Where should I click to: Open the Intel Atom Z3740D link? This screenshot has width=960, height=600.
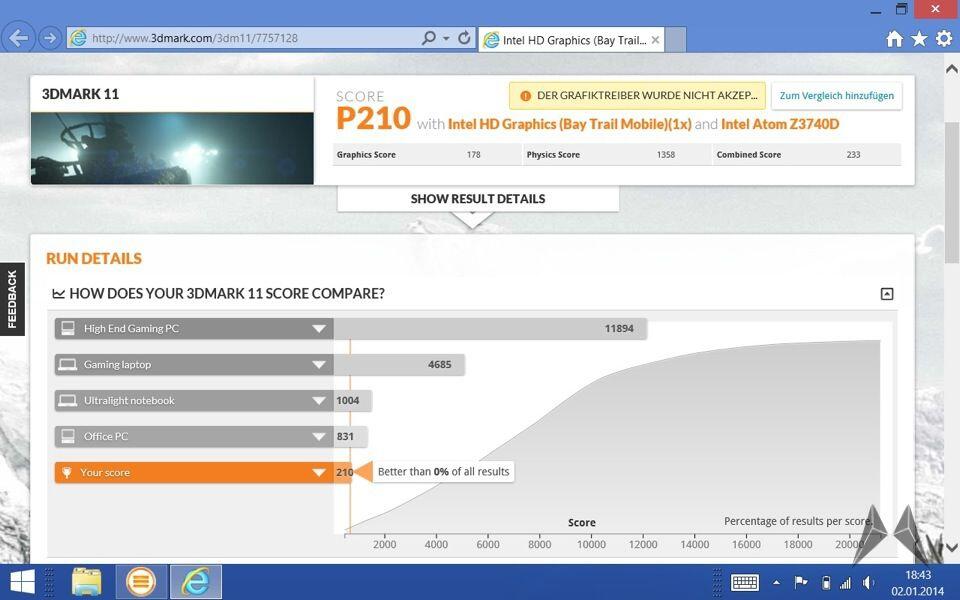pyautogui.click(x=780, y=124)
